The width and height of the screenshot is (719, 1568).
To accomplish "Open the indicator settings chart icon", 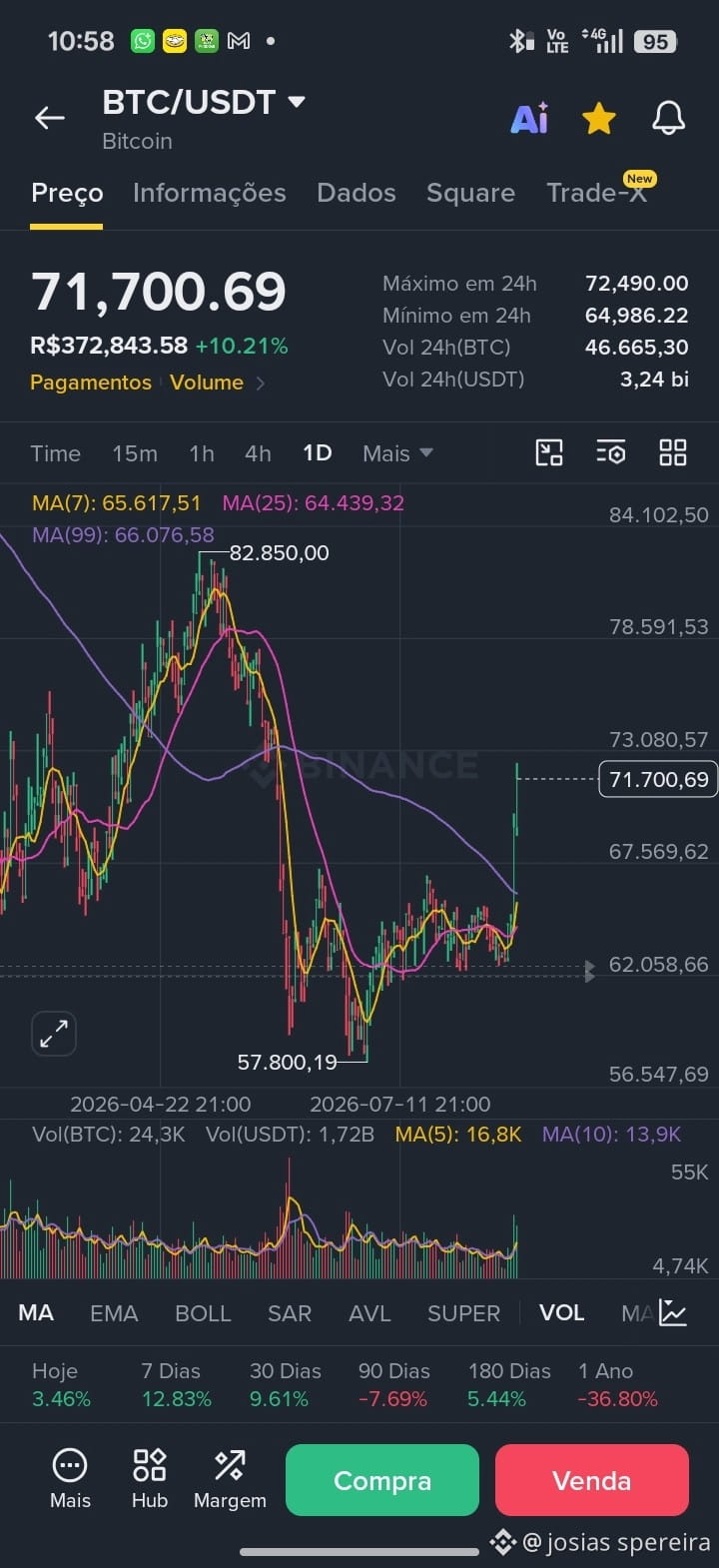I will coord(674,1313).
